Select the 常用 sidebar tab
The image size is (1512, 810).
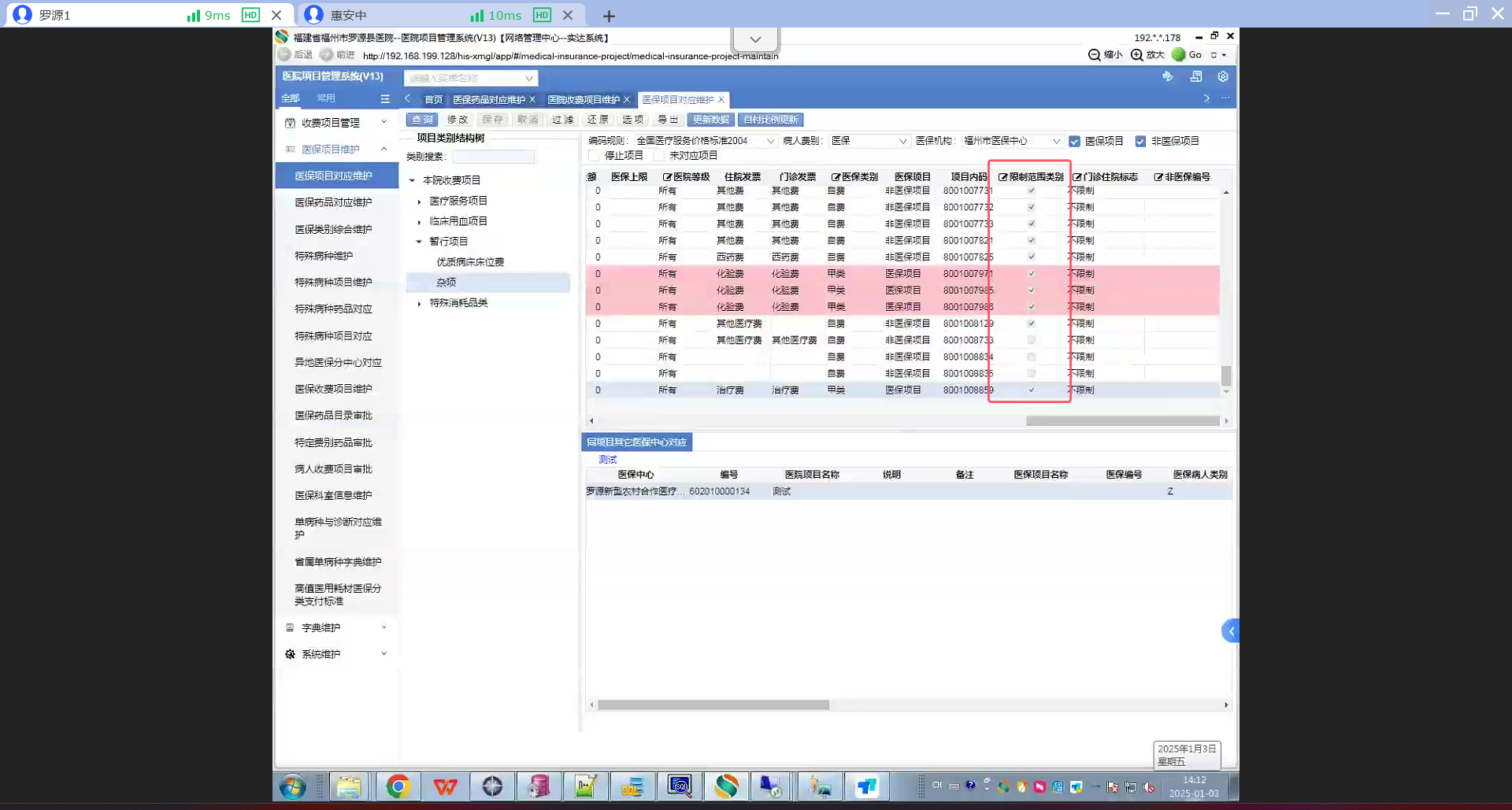[x=326, y=98]
